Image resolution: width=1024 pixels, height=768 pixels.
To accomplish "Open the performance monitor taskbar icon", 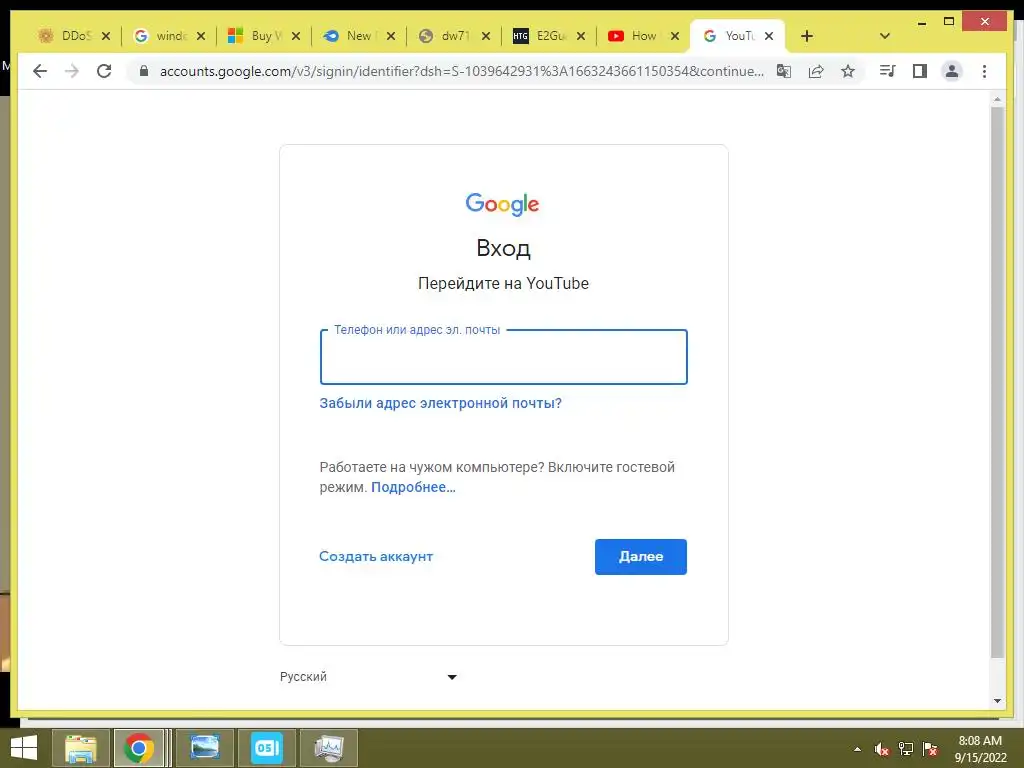I will coord(328,748).
